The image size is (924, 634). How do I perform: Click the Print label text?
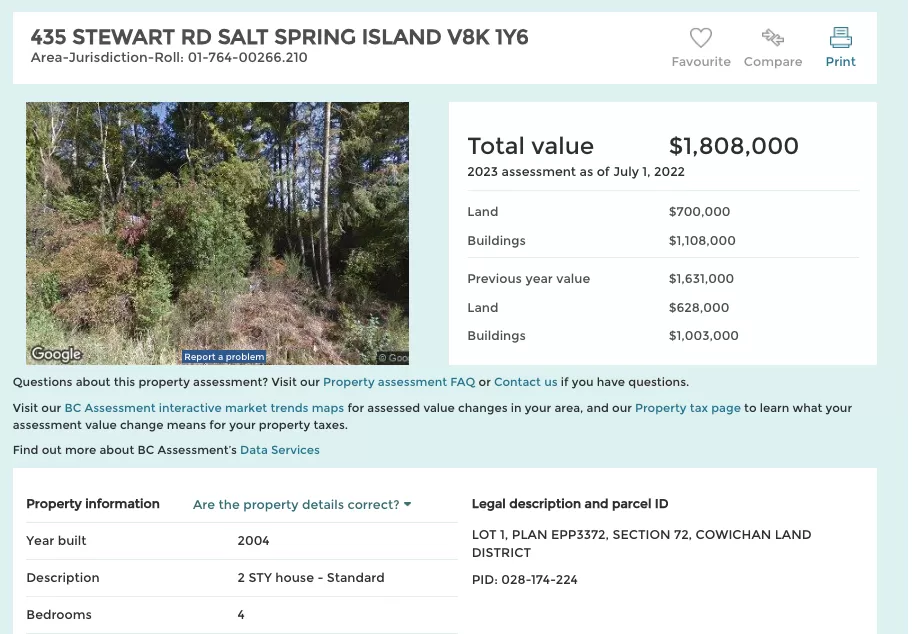point(840,62)
